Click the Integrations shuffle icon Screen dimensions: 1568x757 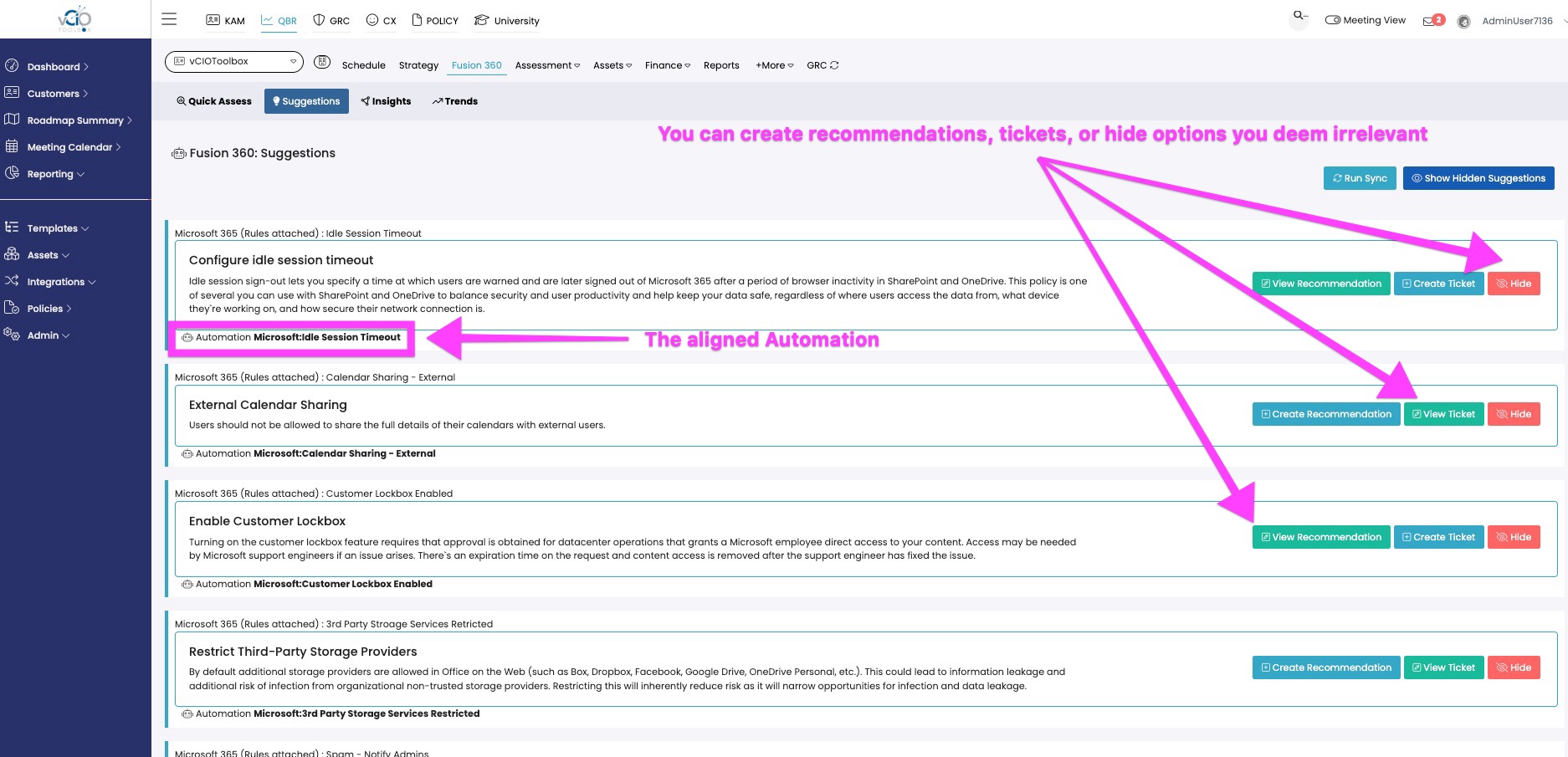click(12, 280)
